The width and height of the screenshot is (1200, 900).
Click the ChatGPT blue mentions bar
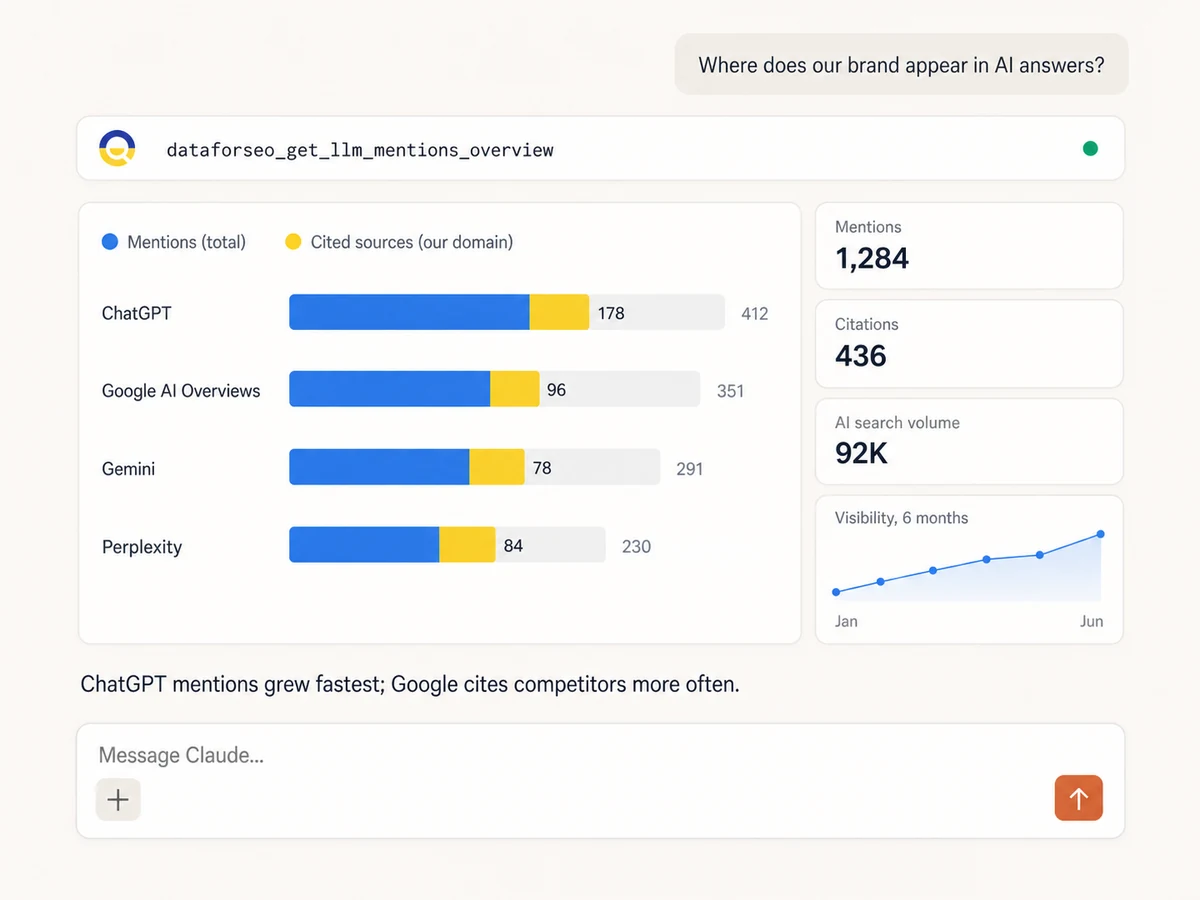pyautogui.click(x=409, y=312)
